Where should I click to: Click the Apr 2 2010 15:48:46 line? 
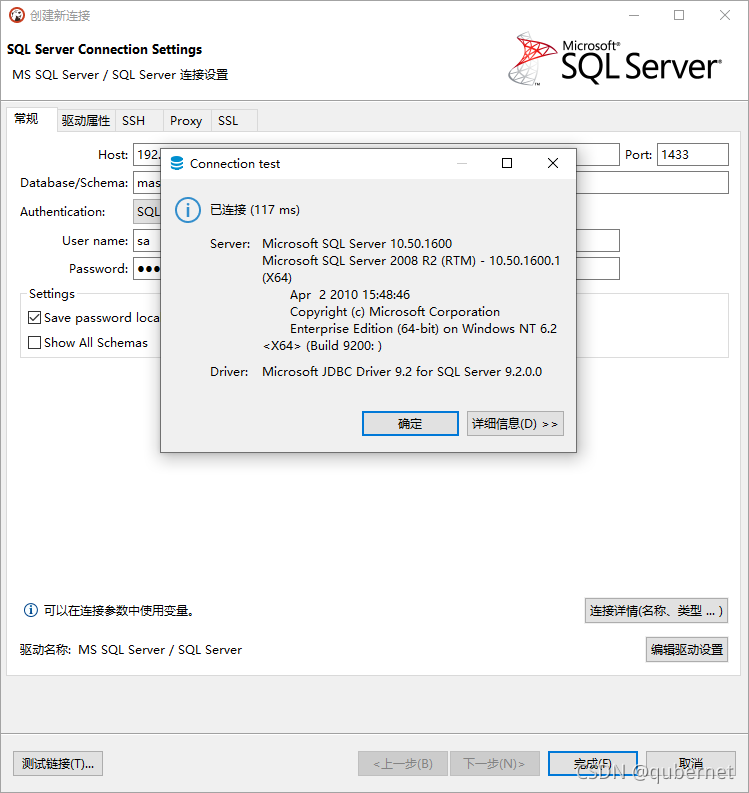pos(350,295)
